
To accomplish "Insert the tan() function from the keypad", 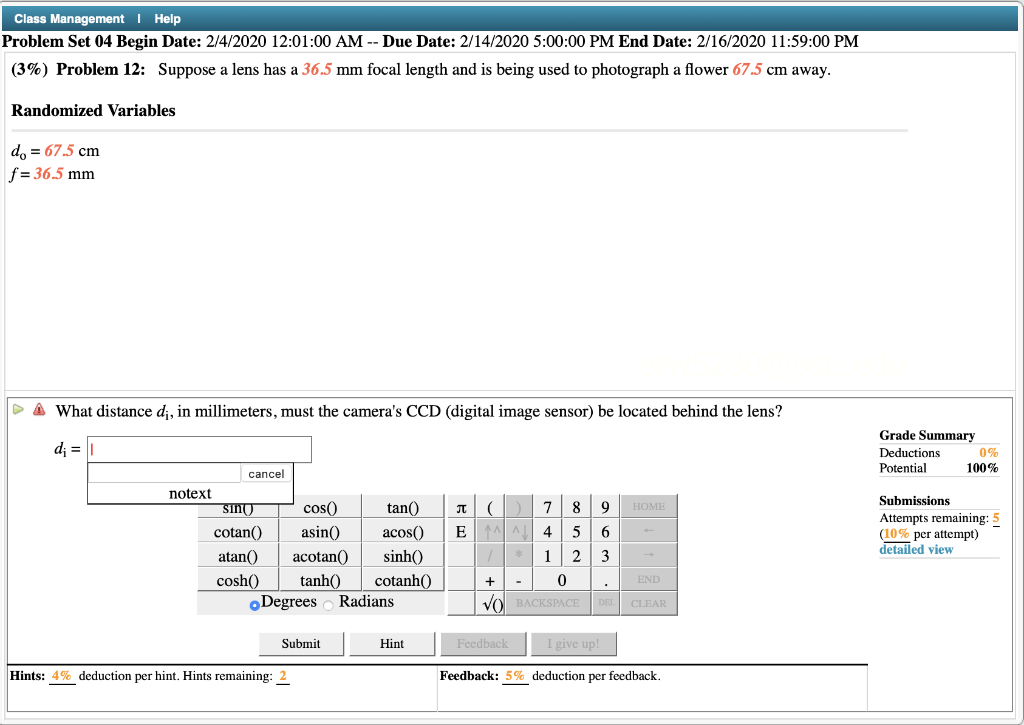I will [403, 506].
